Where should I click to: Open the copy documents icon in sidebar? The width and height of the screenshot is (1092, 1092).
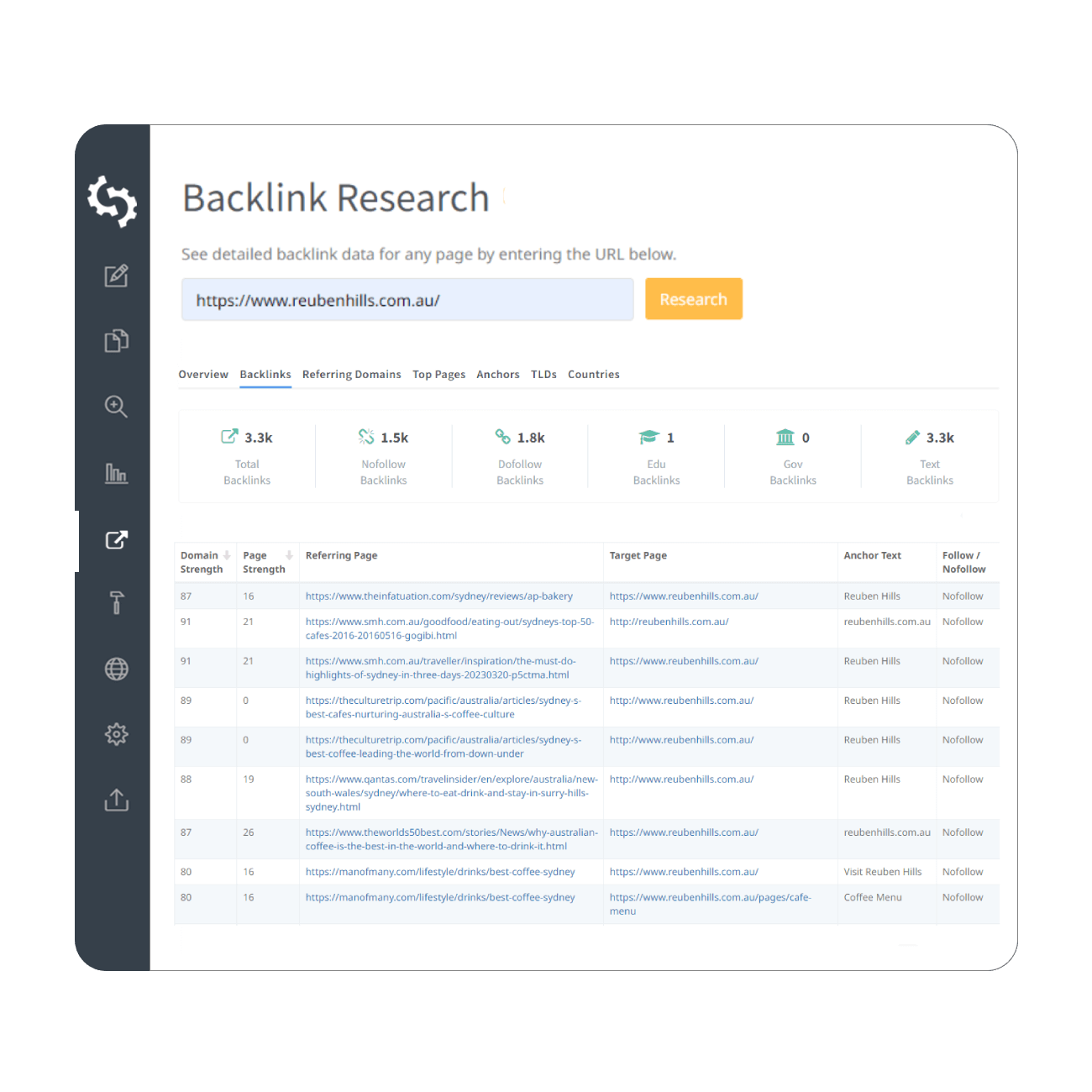(x=116, y=340)
